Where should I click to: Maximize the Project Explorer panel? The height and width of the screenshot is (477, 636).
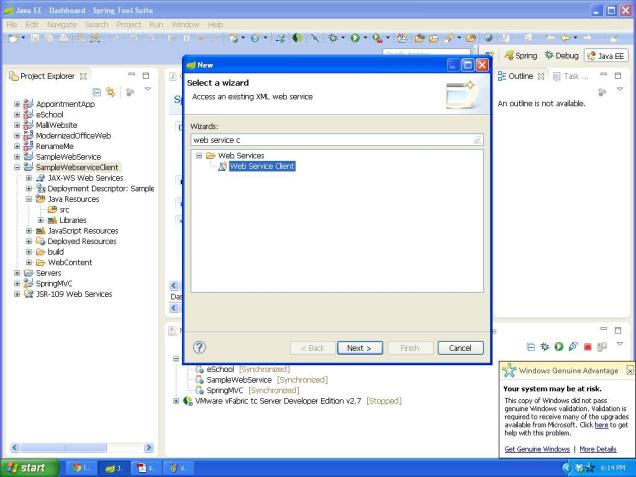coord(146,75)
